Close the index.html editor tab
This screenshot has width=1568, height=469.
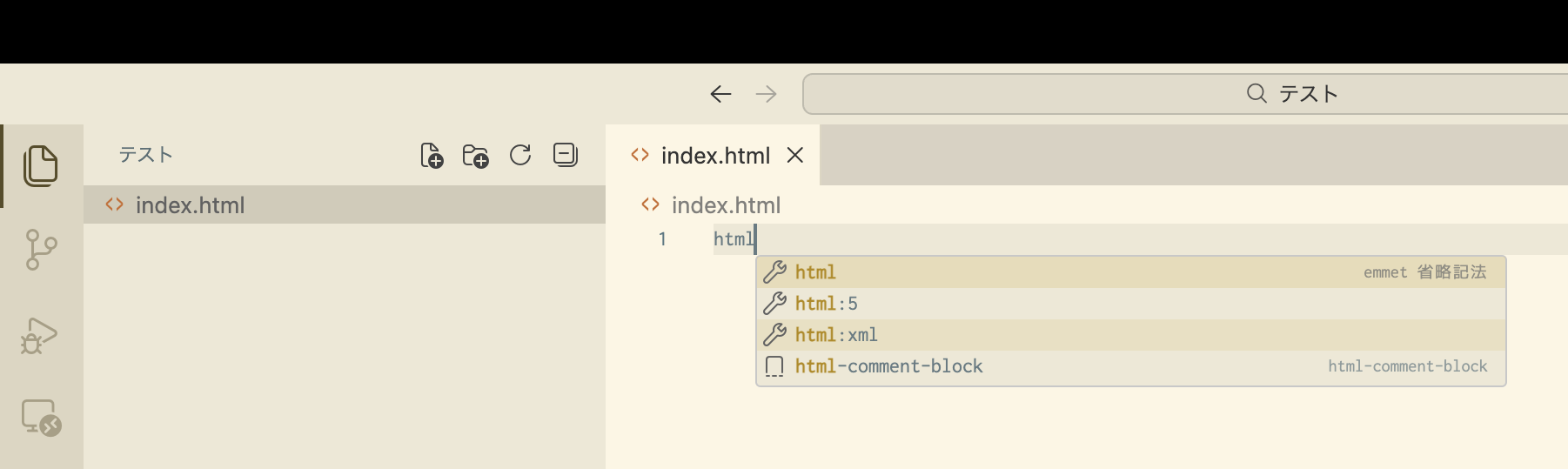tap(794, 156)
